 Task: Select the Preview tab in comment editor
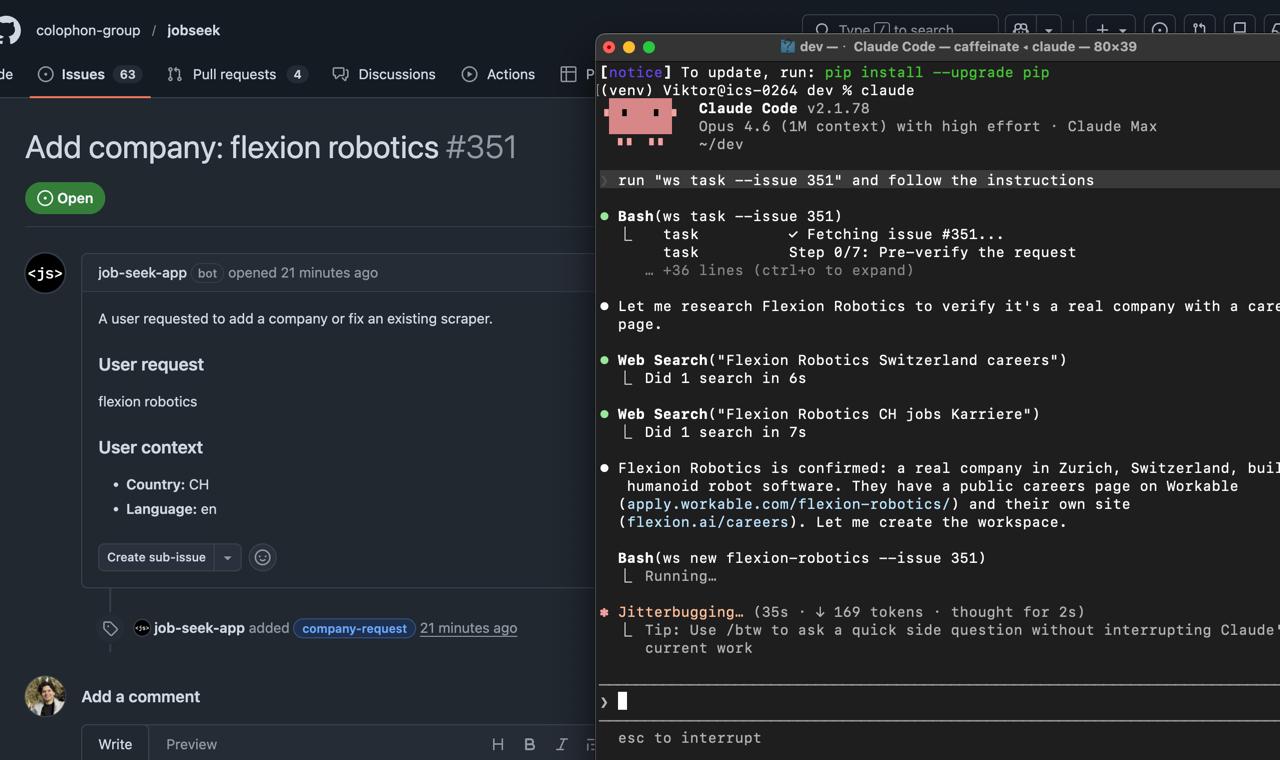click(x=191, y=744)
